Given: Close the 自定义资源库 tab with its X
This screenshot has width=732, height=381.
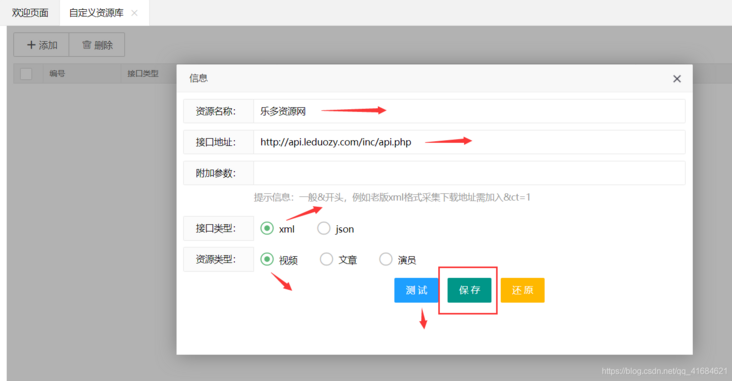Looking at the screenshot, I should (134, 13).
